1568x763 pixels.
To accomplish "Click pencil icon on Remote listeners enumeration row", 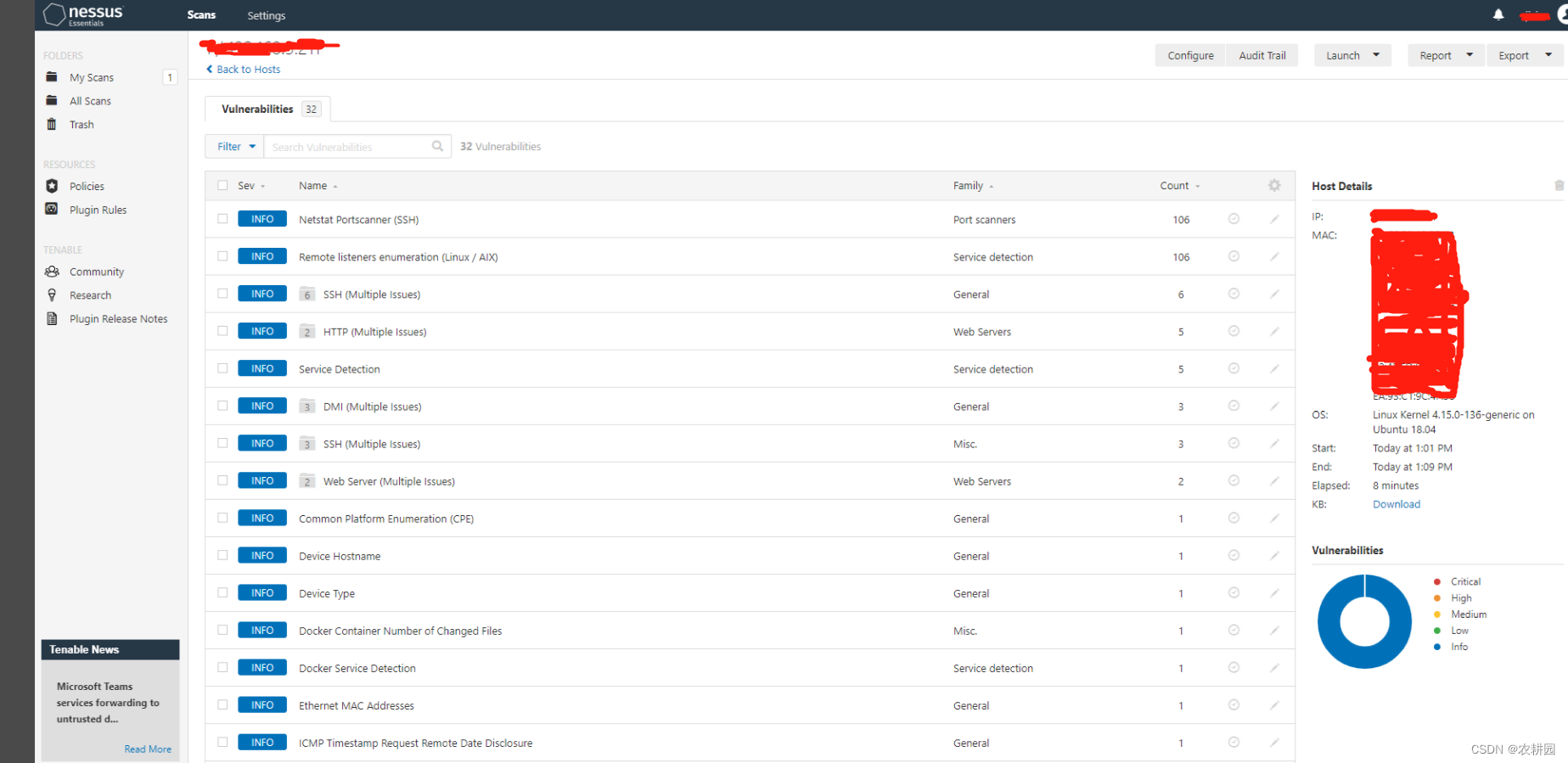I will [x=1274, y=256].
